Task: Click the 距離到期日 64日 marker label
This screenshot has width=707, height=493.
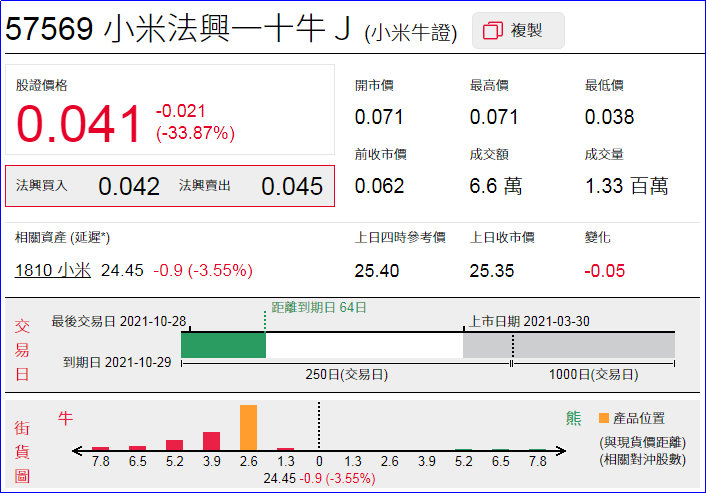Action: [x=319, y=308]
